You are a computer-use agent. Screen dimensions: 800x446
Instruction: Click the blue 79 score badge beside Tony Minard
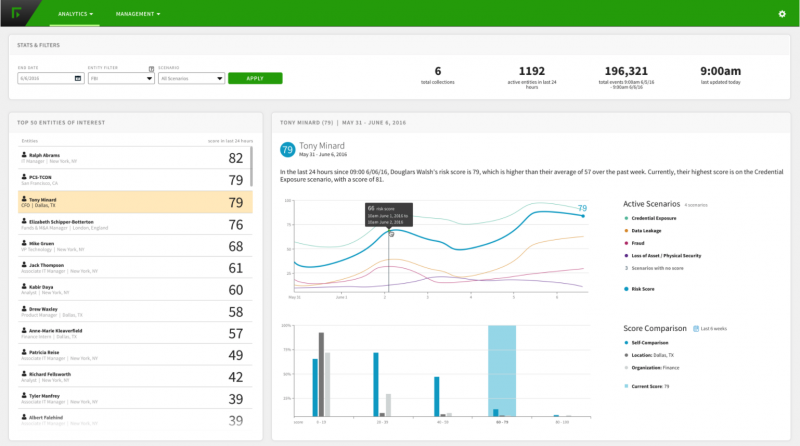pyautogui.click(x=287, y=150)
